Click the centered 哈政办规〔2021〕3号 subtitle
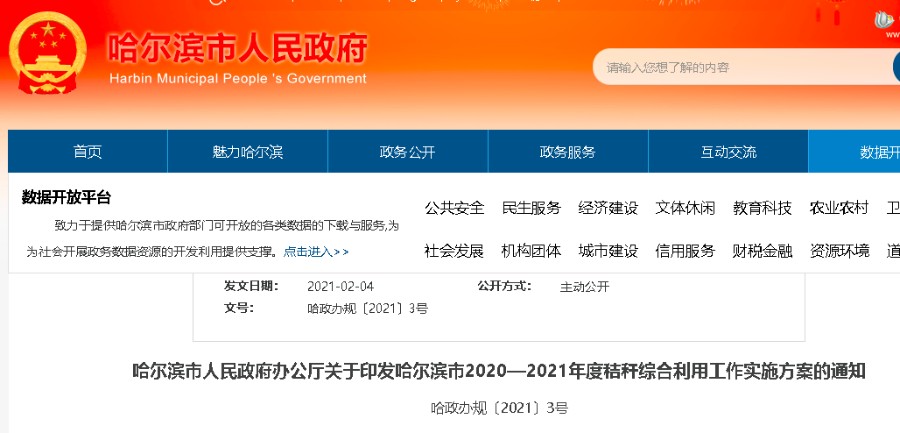The image size is (900, 433). point(499,408)
